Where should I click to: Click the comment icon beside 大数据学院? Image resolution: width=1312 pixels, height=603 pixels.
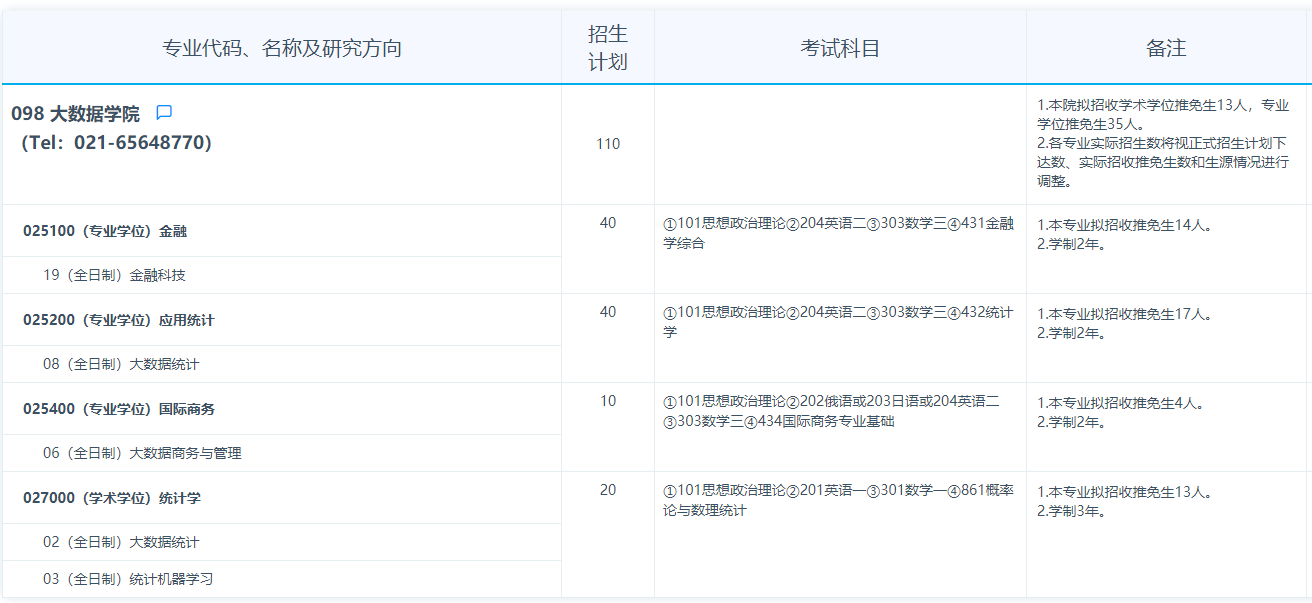pyautogui.click(x=165, y=113)
